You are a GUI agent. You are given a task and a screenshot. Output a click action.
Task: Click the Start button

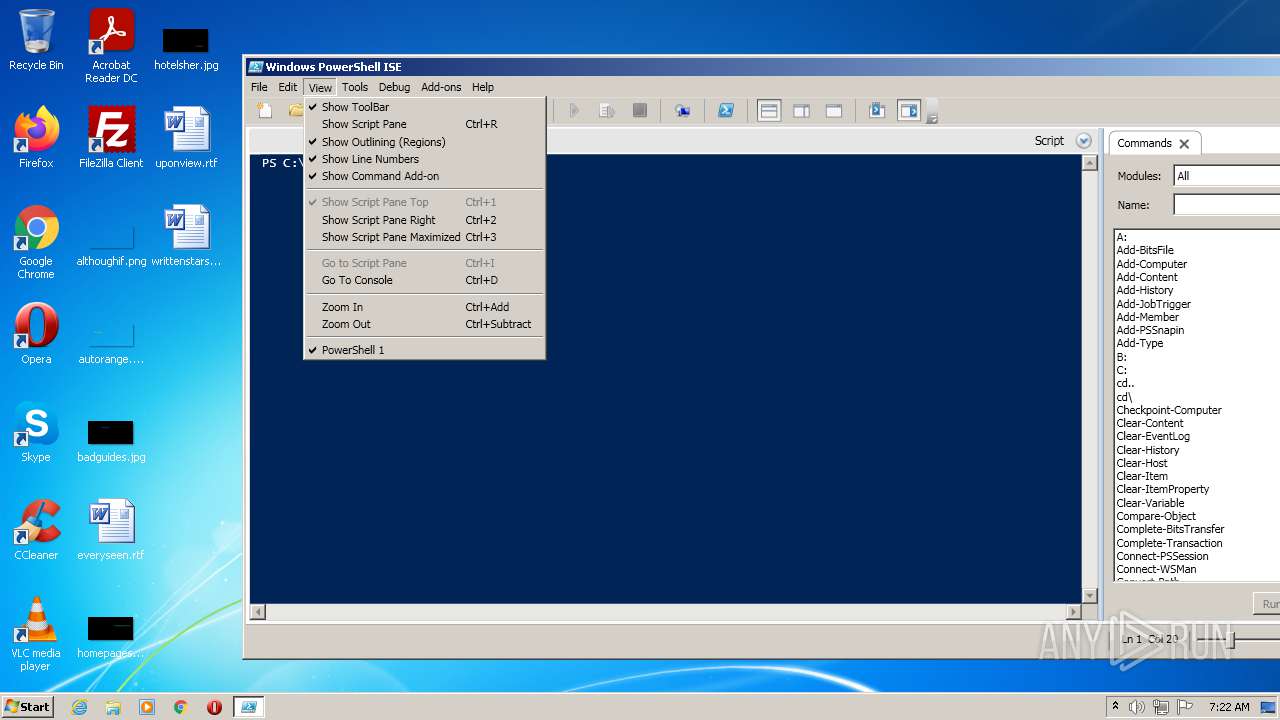tap(27, 707)
